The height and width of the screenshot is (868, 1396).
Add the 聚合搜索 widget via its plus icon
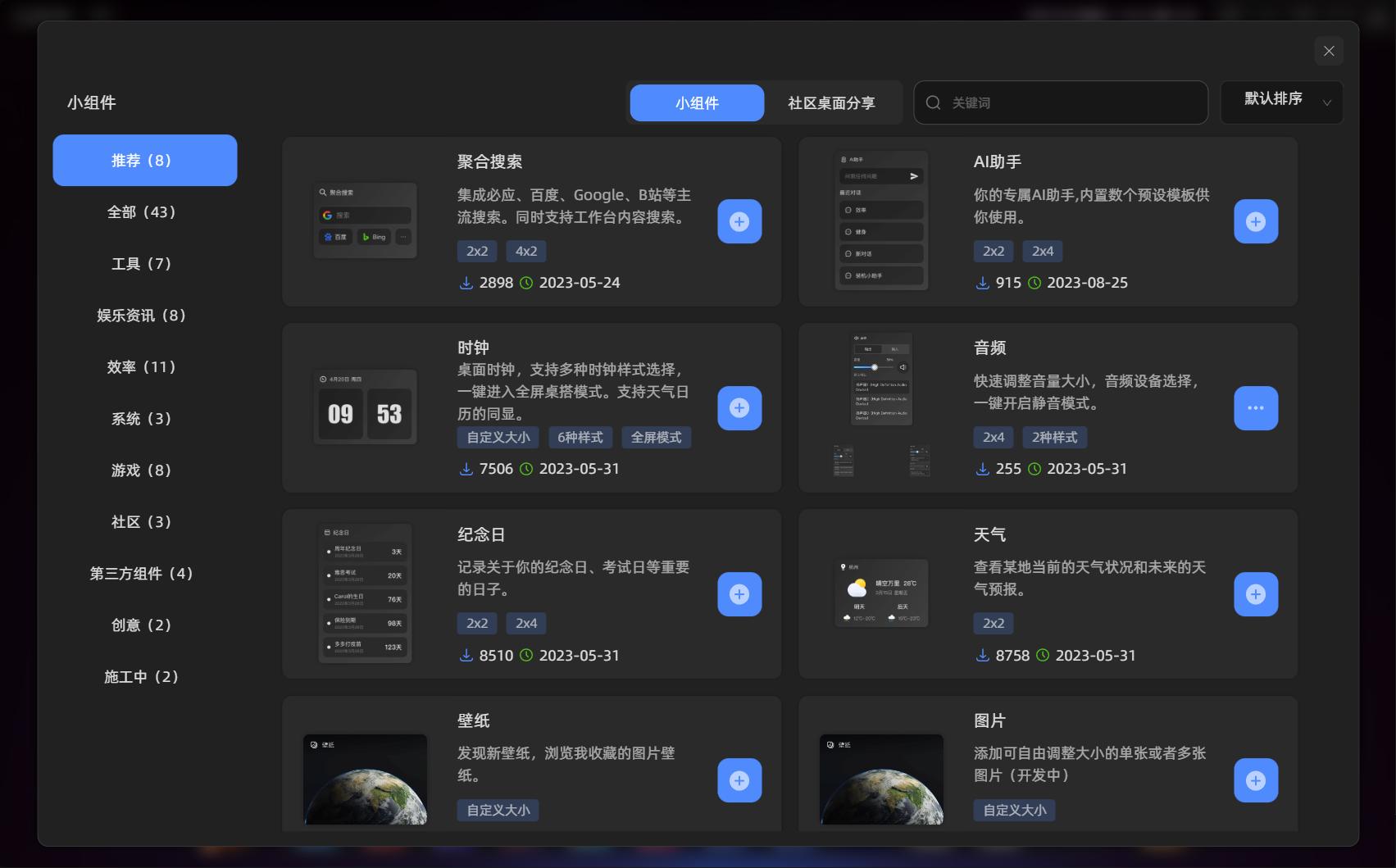pos(739,221)
